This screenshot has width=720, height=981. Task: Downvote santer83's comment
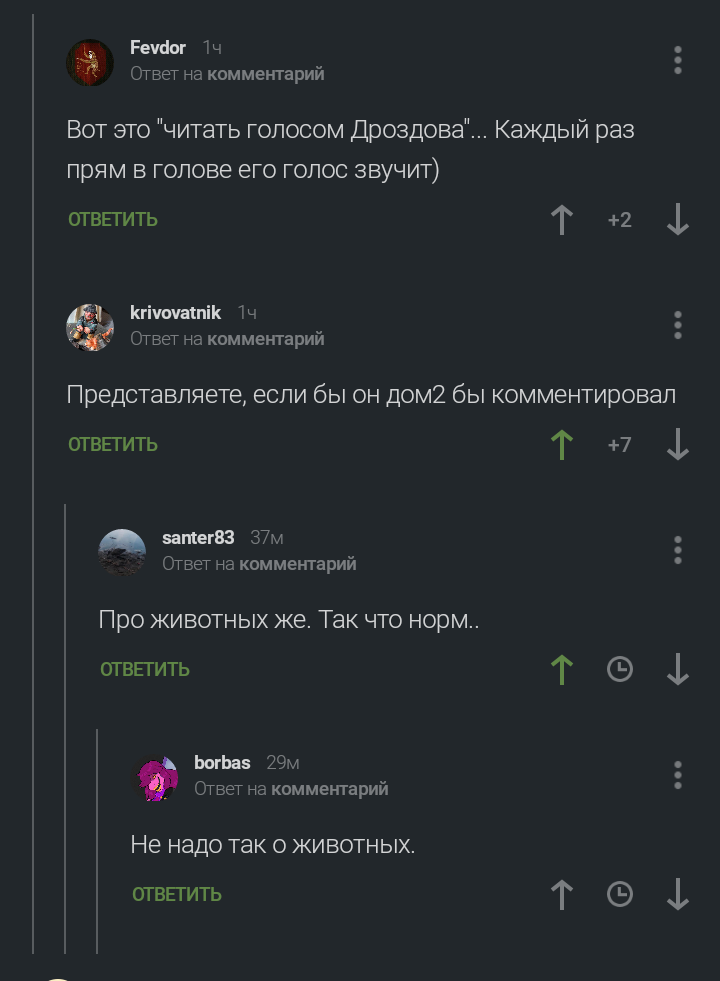tap(677, 669)
